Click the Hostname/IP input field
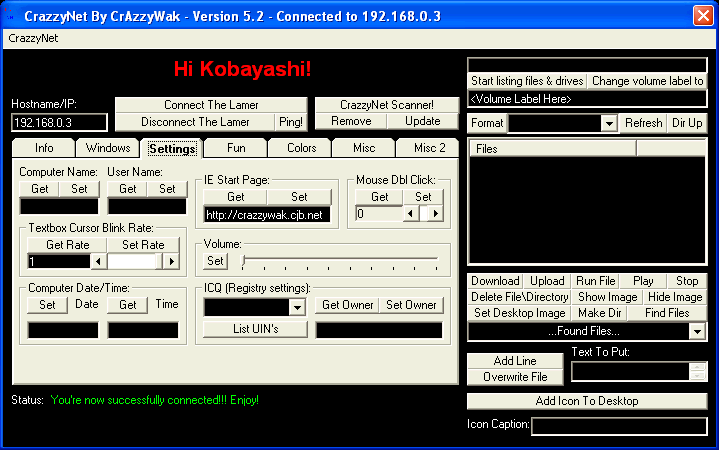The image size is (719, 450). coord(59,123)
